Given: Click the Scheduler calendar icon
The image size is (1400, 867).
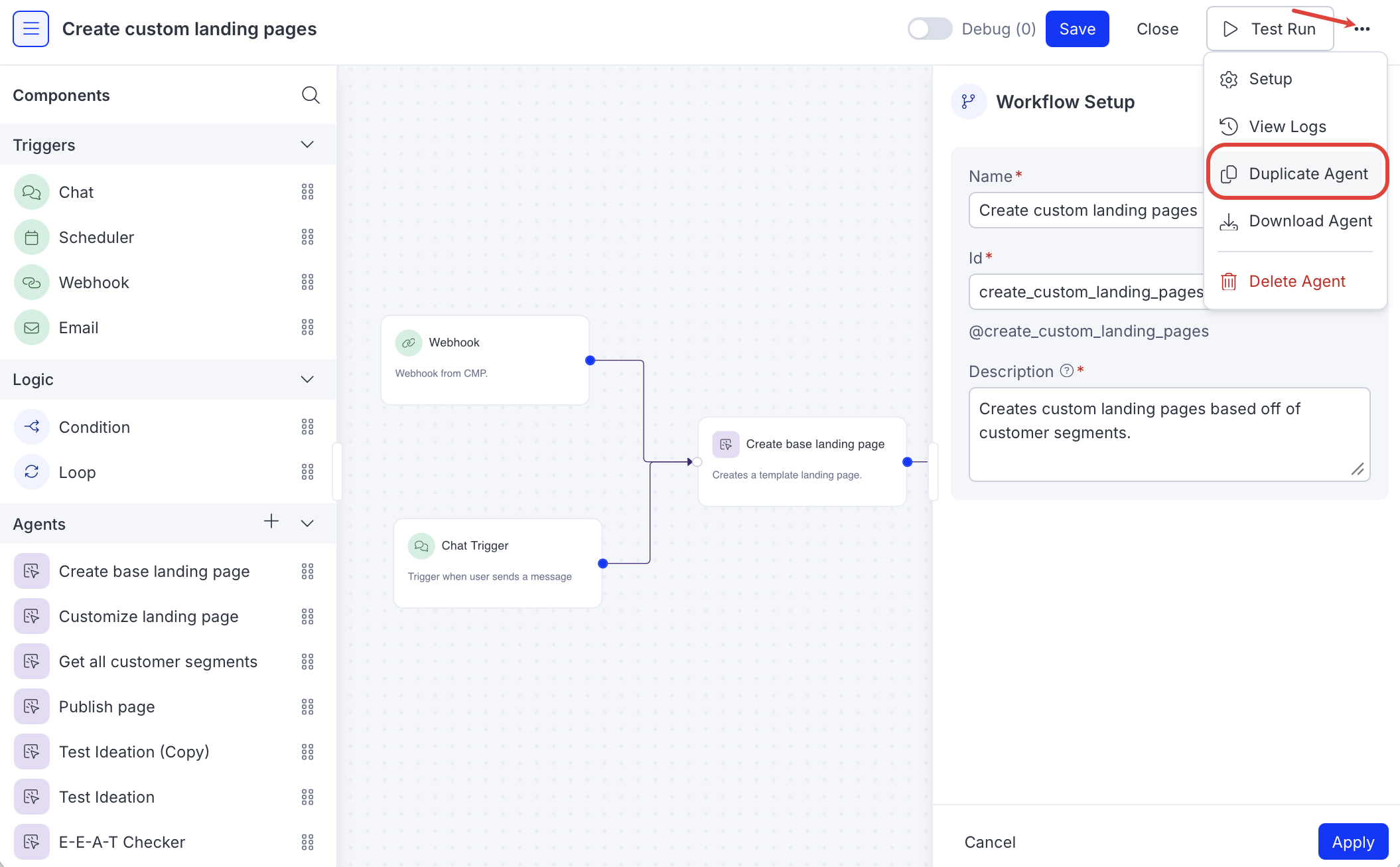Looking at the screenshot, I should pyautogui.click(x=31, y=238).
